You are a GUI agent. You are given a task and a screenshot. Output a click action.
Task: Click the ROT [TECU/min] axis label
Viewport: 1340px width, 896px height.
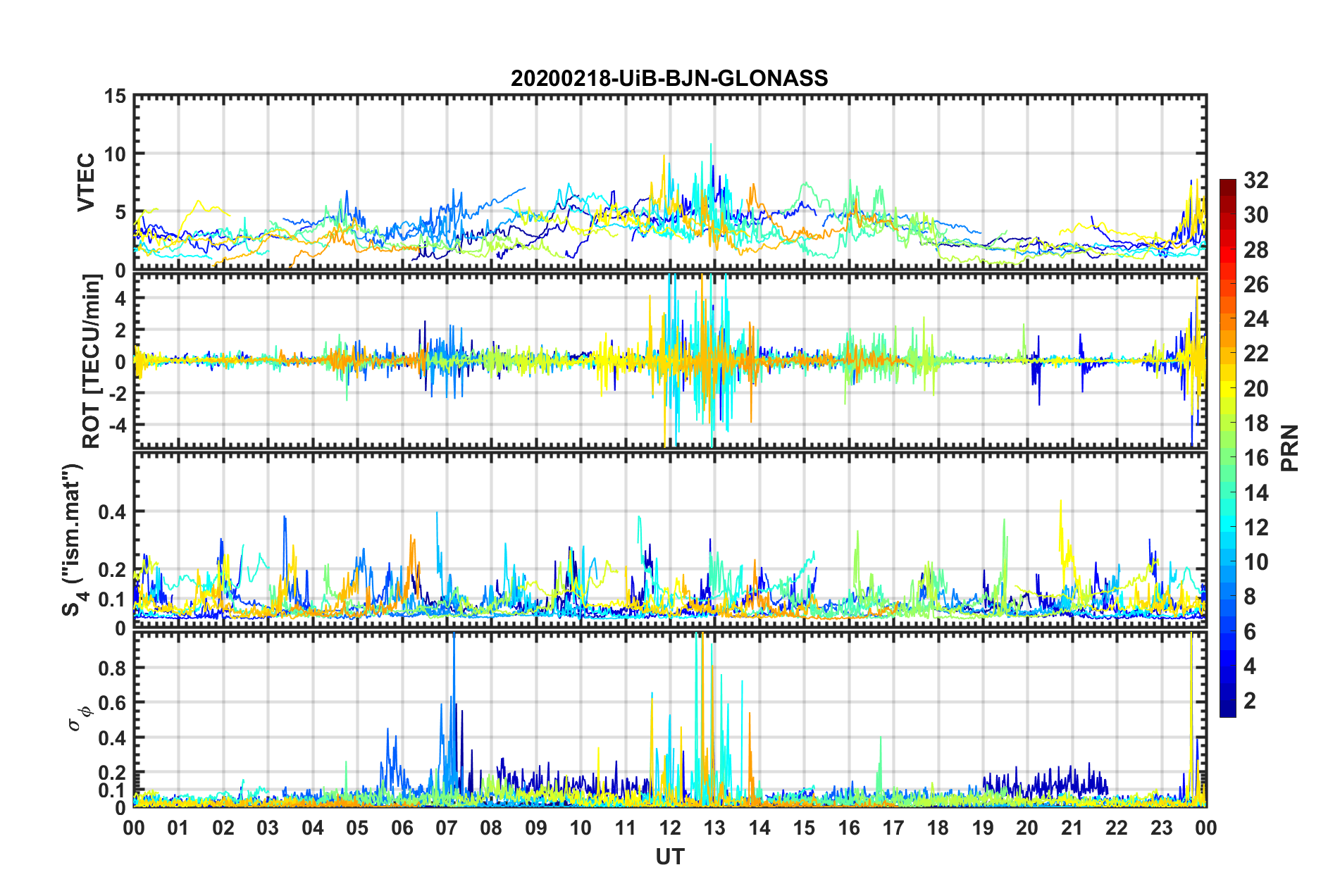coord(91,361)
